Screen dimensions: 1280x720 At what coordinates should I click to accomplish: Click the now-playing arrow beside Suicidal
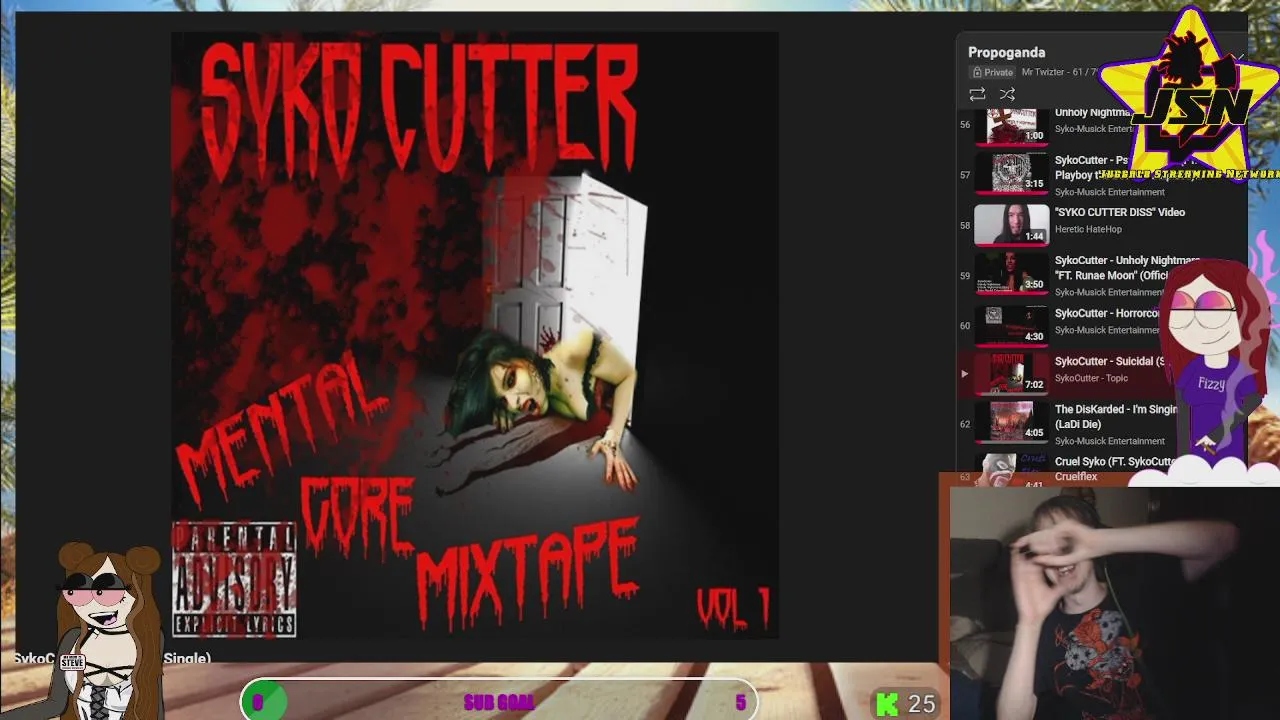pos(964,374)
